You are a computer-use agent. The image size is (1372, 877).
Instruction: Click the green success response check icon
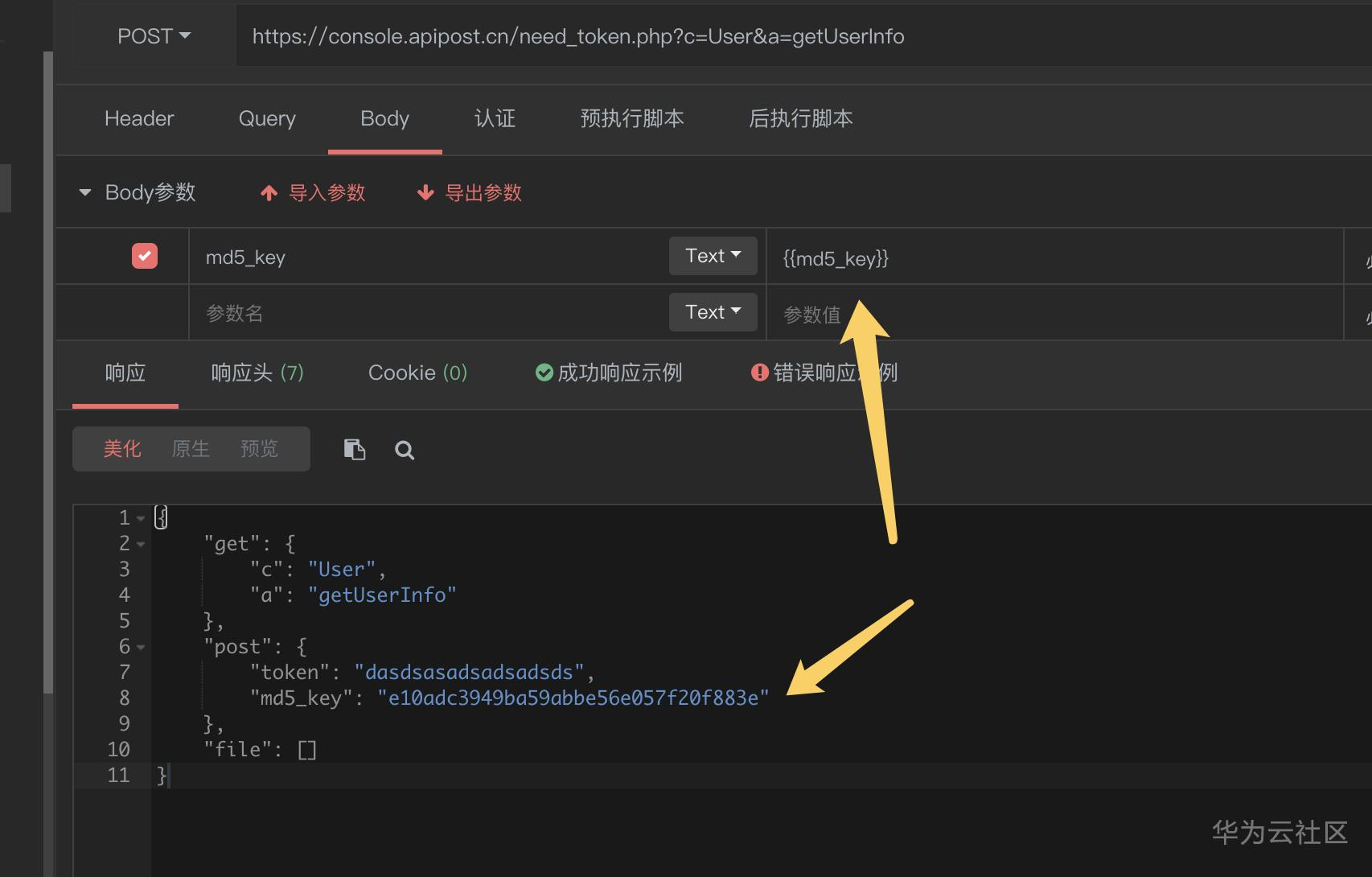(x=544, y=373)
